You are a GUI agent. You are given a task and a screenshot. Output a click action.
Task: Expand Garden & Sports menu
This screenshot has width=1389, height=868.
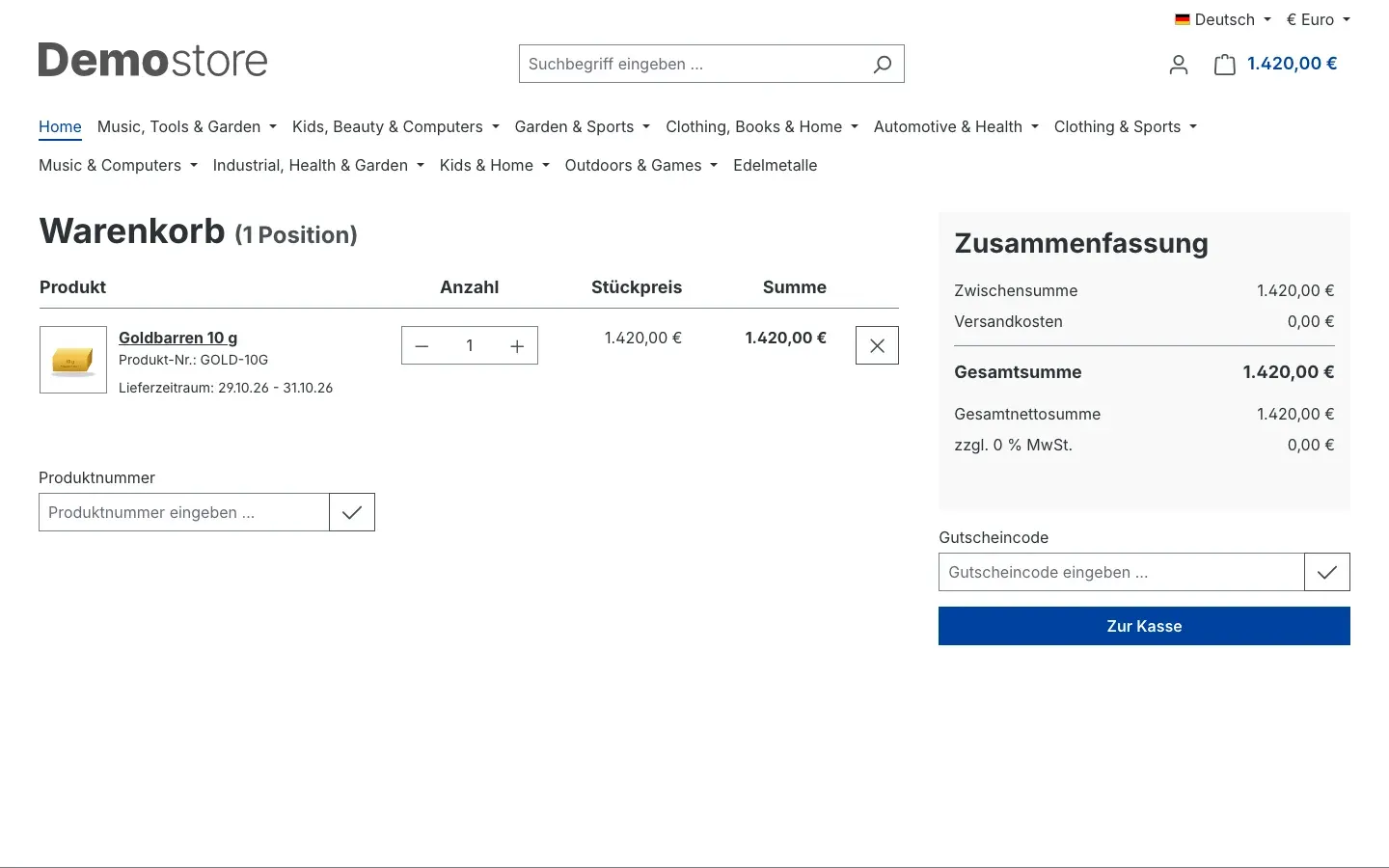(583, 126)
